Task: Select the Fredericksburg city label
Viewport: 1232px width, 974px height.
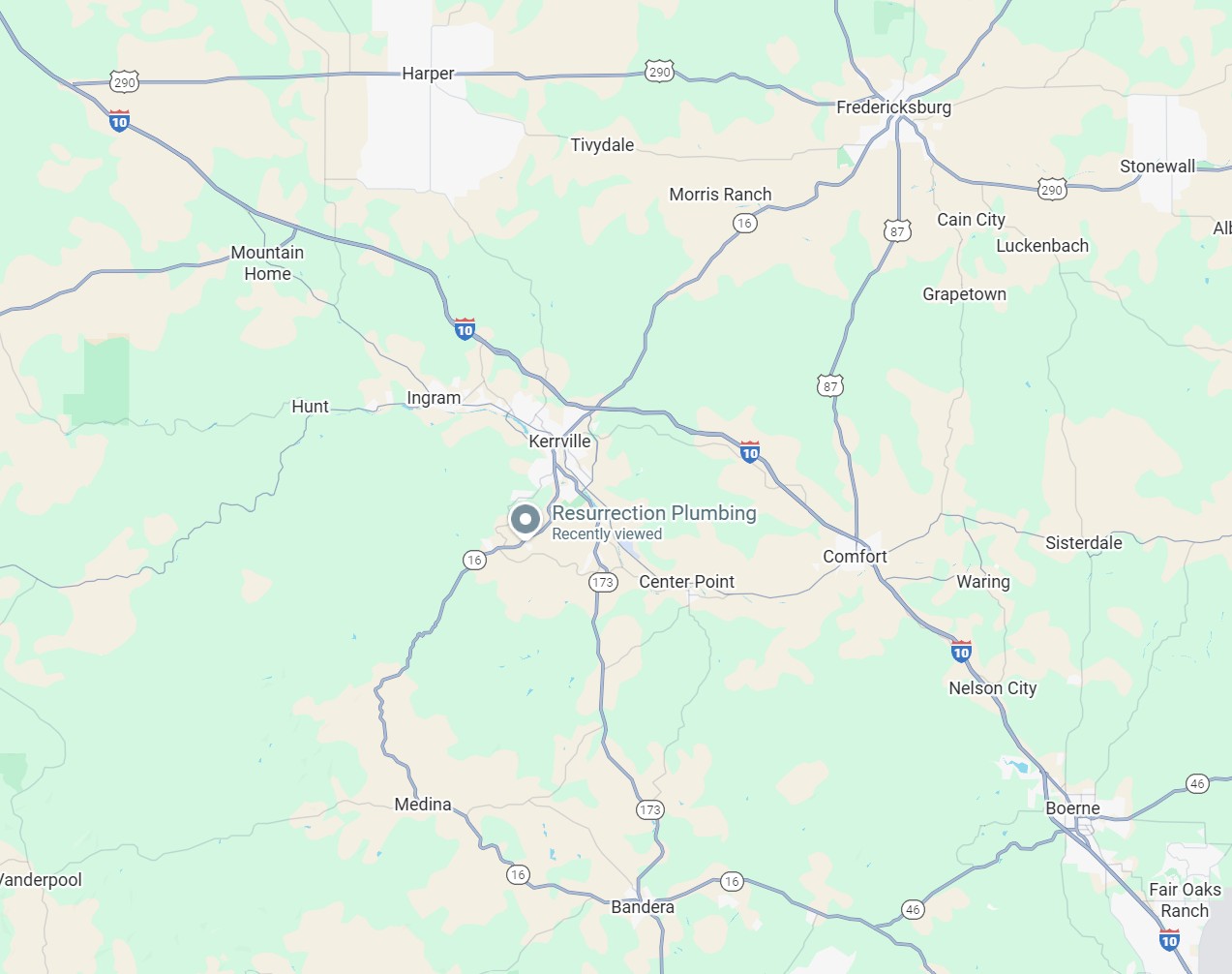Action: (x=893, y=107)
